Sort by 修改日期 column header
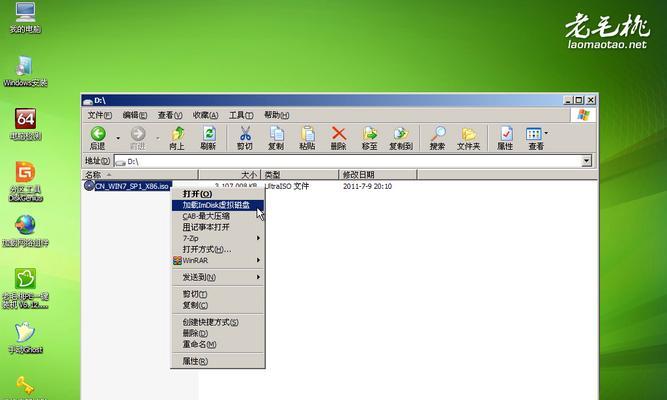Image resolution: width=667 pixels, height=400 pixels. 378,174
